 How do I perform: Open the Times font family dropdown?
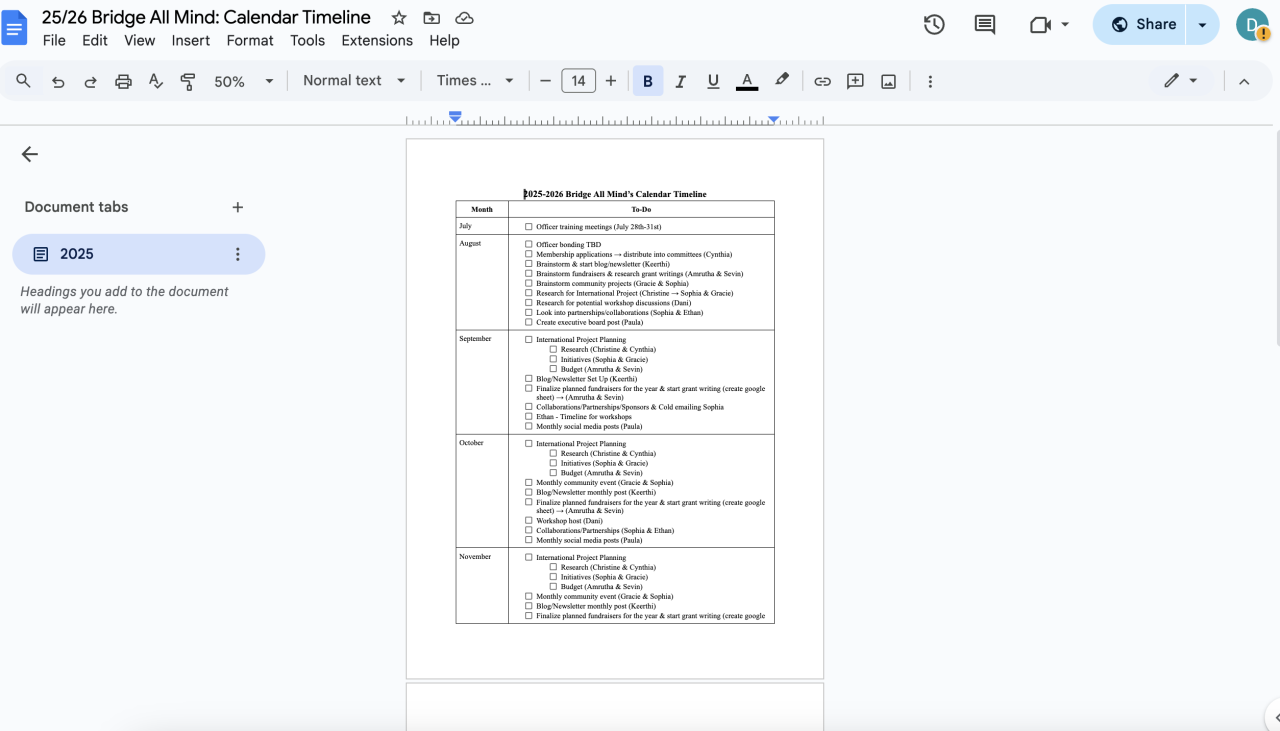475,81
